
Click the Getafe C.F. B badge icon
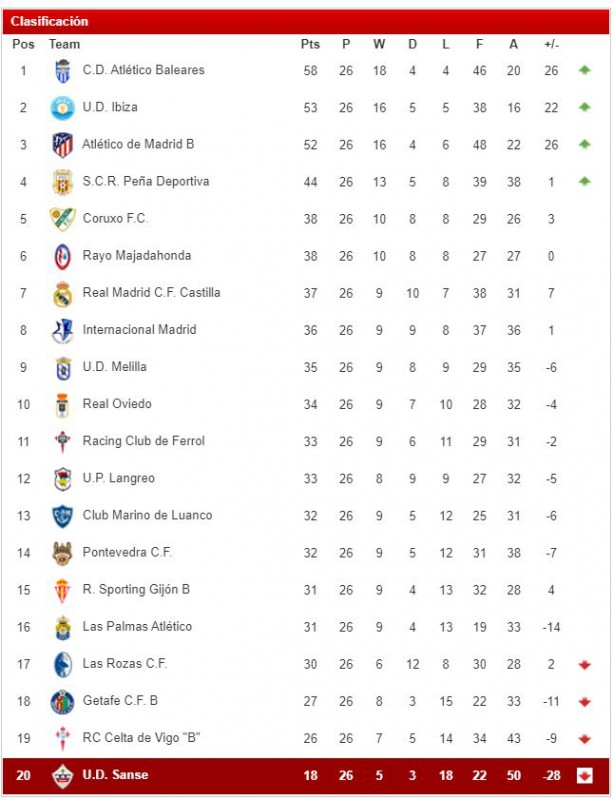(x=63, y=702)
